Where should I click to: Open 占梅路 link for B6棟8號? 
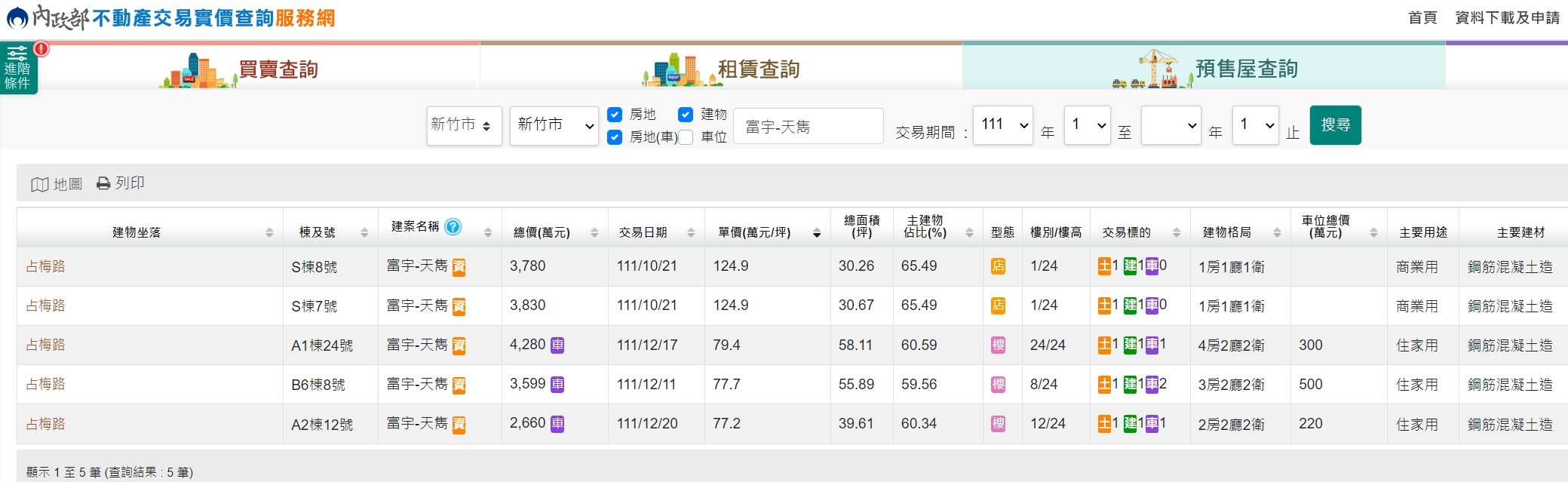(45, 384)
